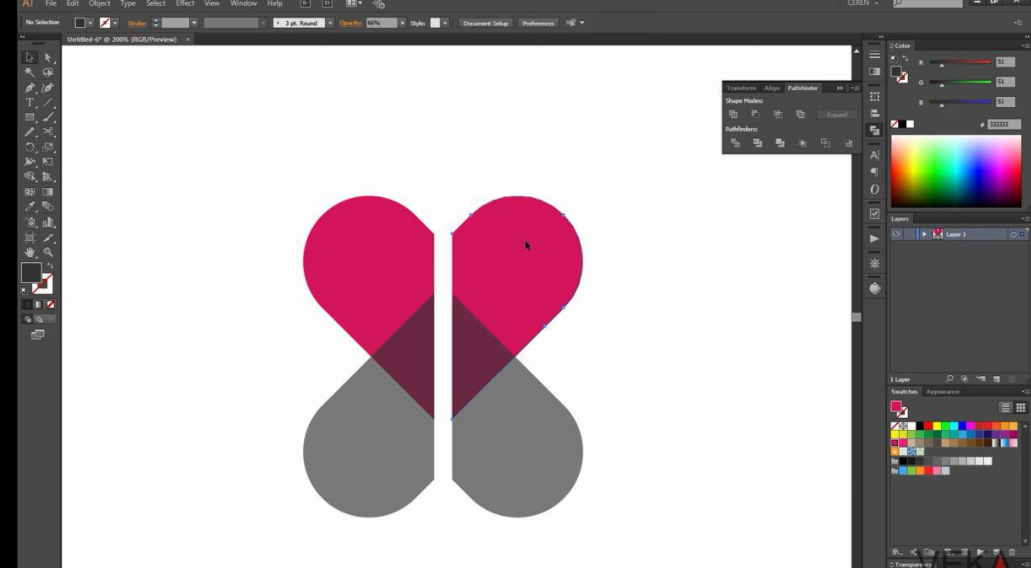
Task: Open the Style dropdown arrow
Action: pyautogui.click(x=445, y=23)
